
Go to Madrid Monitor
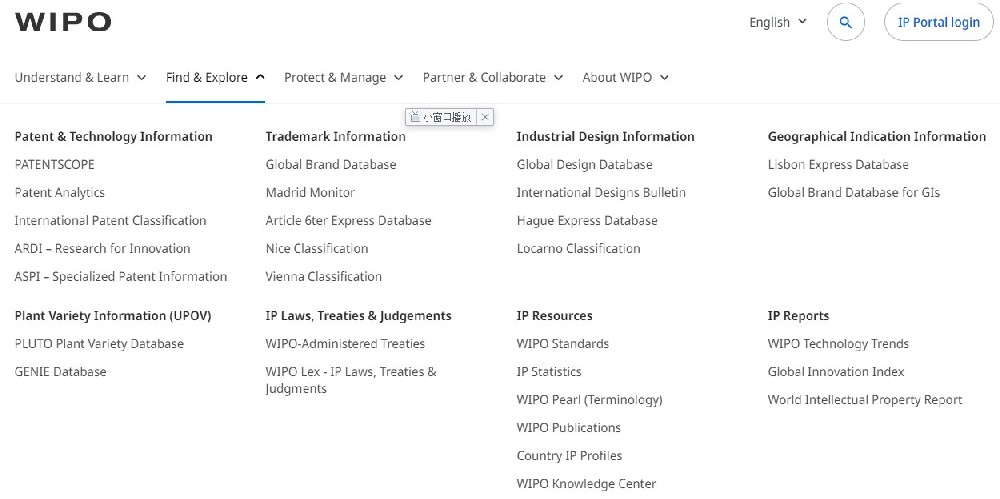point(310,193)
